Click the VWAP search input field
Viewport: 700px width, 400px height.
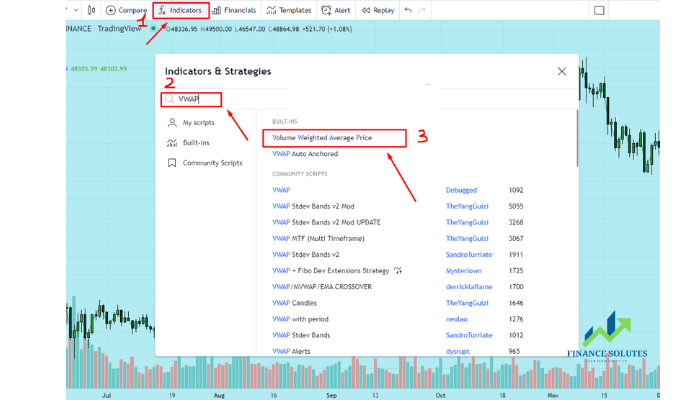[192, 99]
